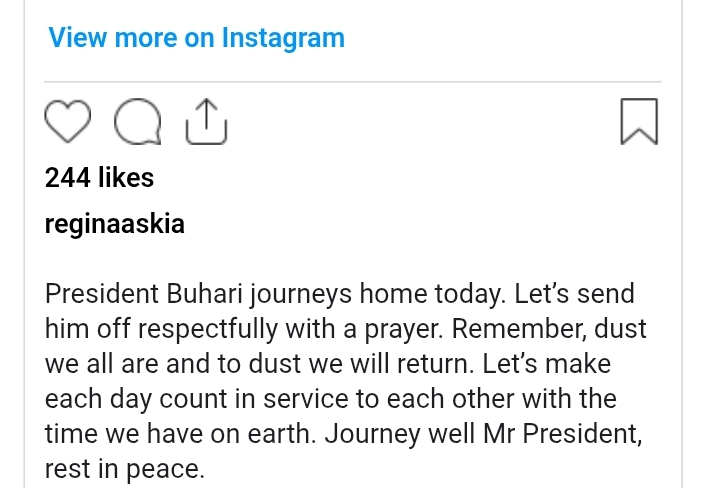The height and width of the screenshot is (488, 720).
Task: Click the word likes beside 244
Action: [x=126, y=178]
